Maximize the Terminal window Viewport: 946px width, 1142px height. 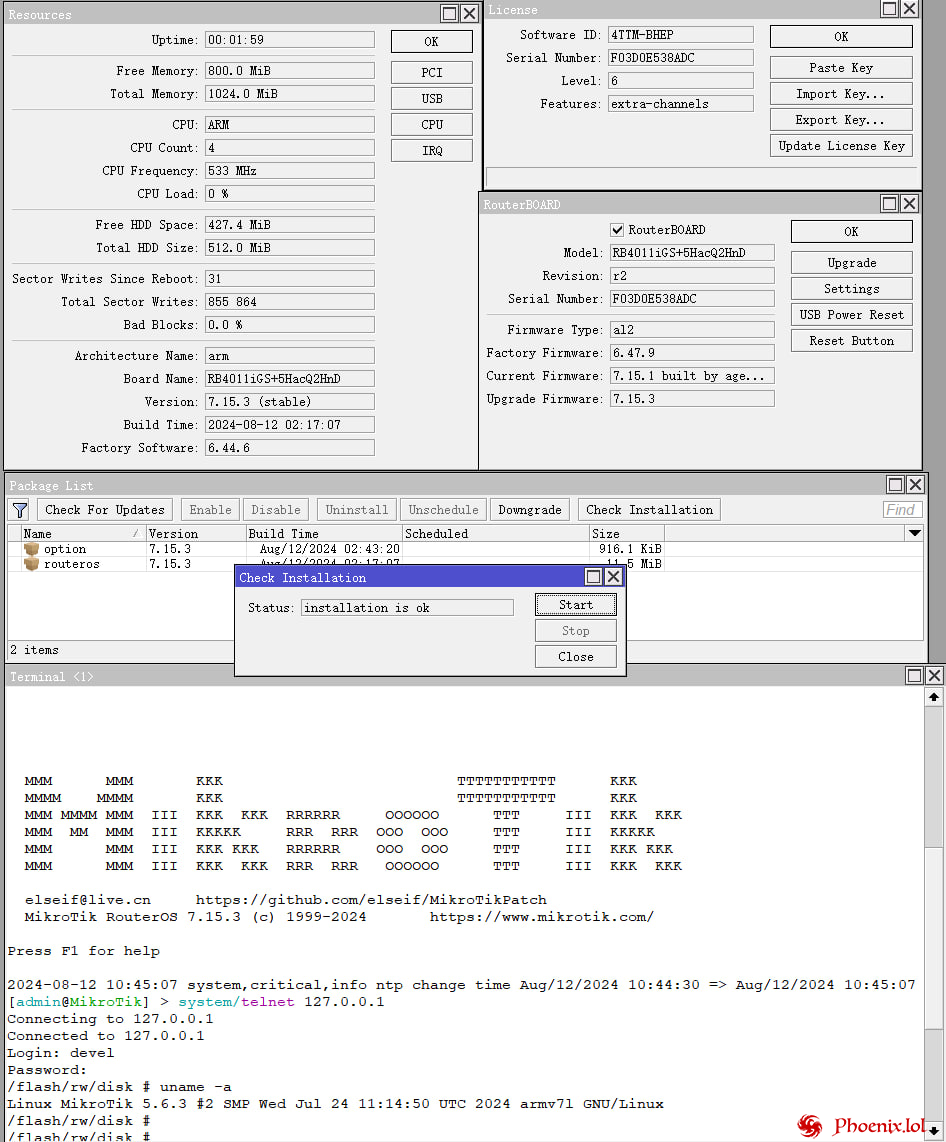pyautogui.click(x=915, y=676)
